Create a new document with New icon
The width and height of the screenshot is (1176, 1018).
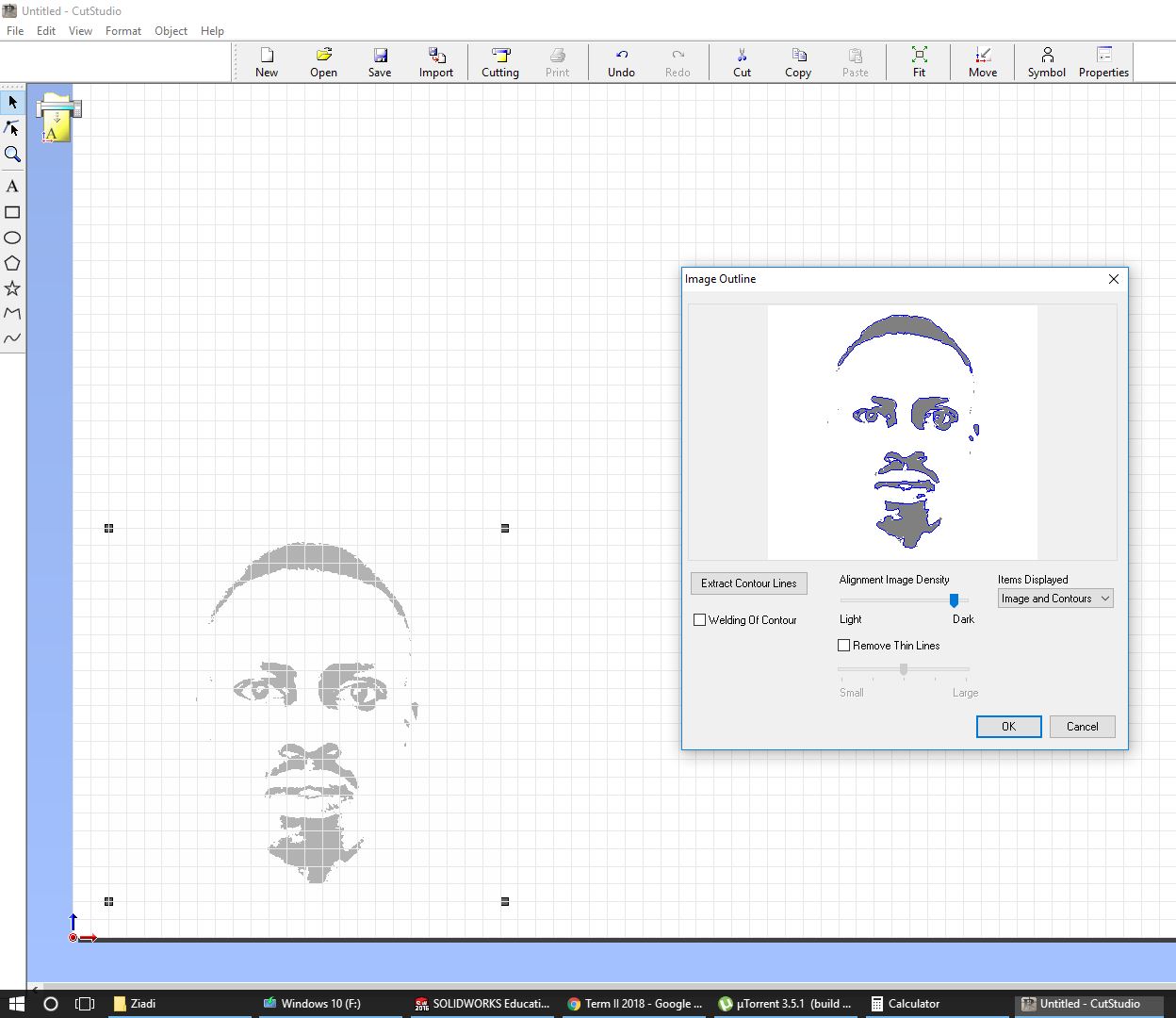(x=267, y=62)
